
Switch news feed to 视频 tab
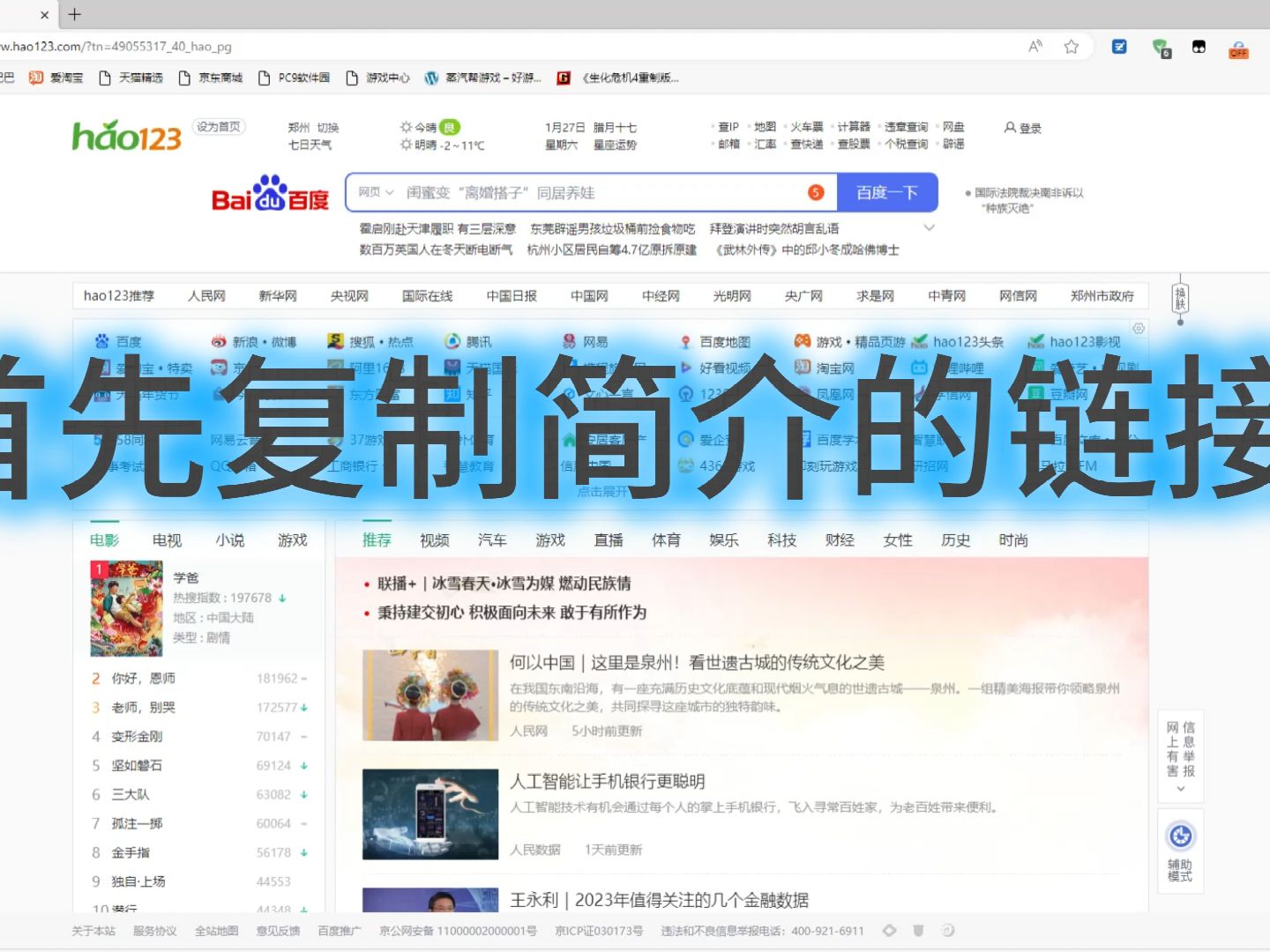point(435,540)
